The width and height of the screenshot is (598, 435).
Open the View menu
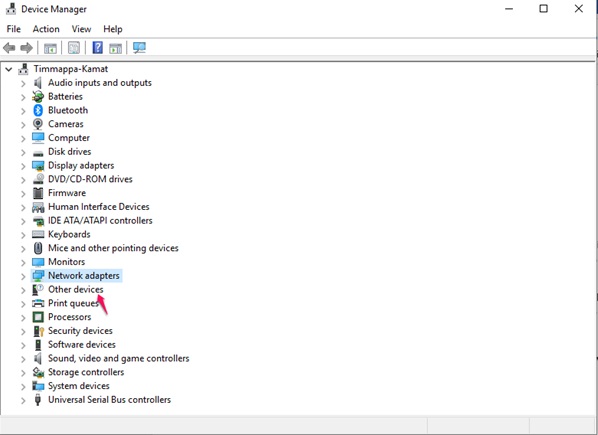pos(82,29)
